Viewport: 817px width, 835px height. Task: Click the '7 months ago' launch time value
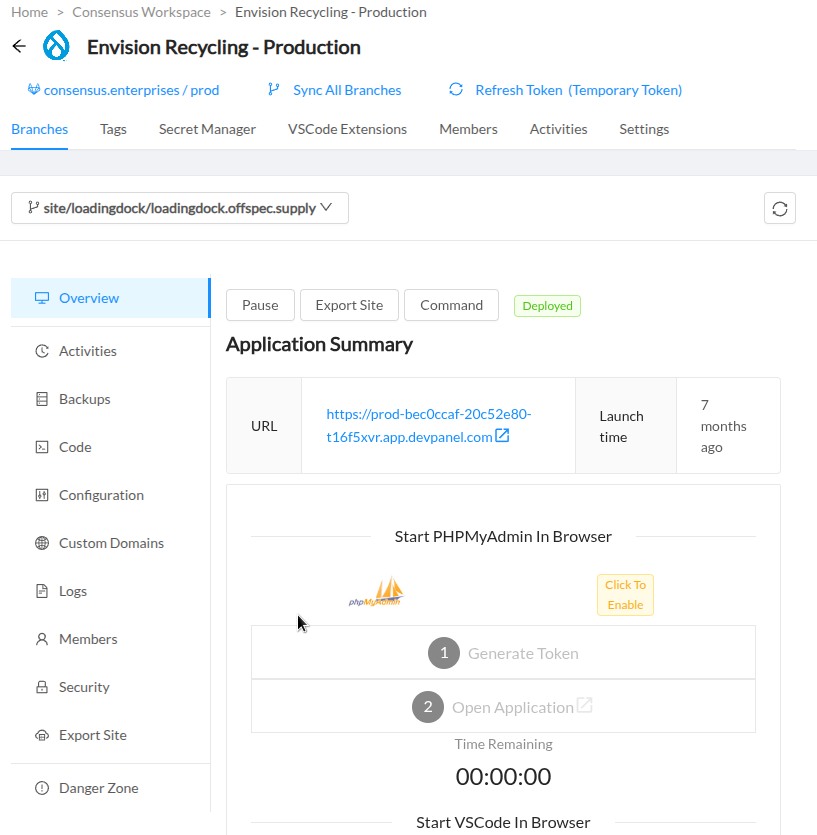[723, 425]
